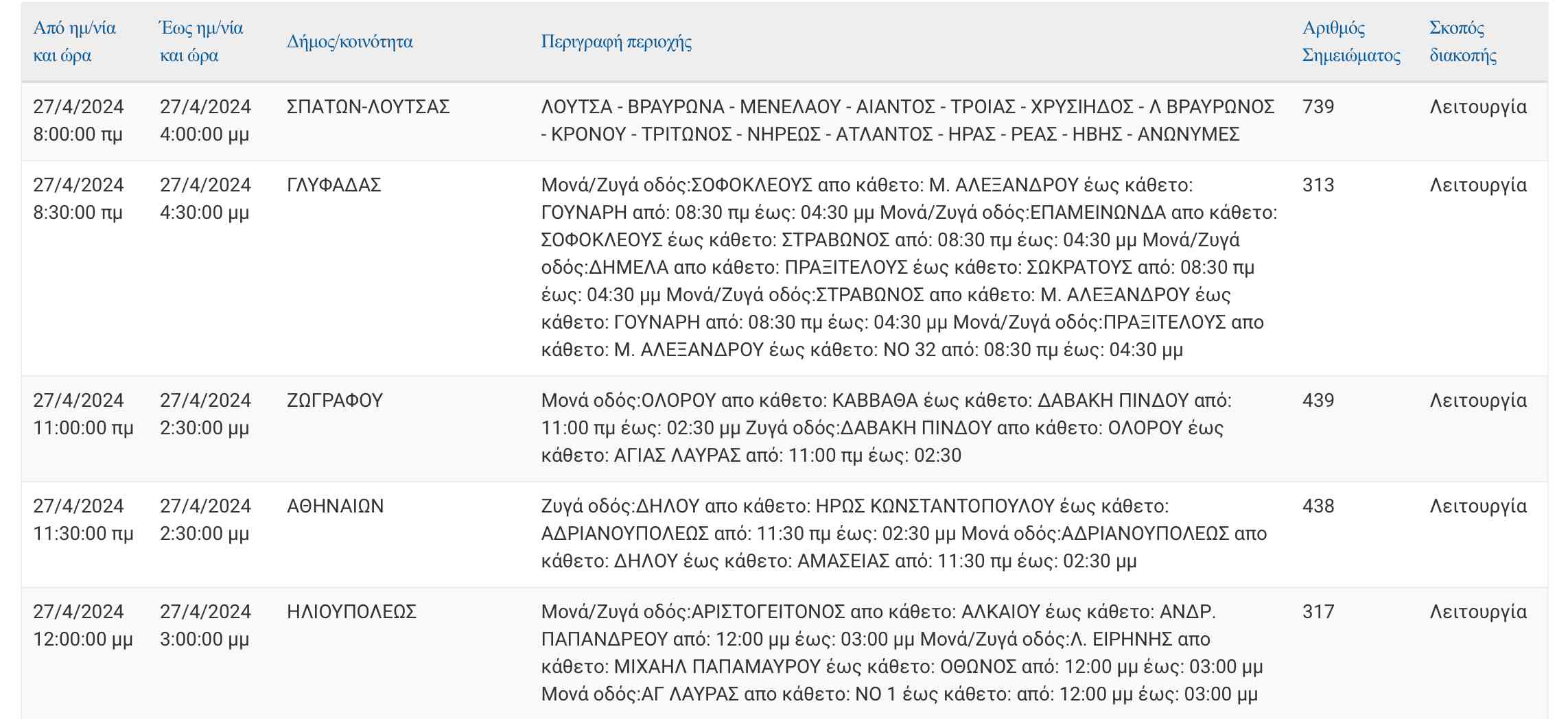The width and height of the screenshot is (1568, 719).
Task: Select the ΑΘΗΝΑΙΩΝ municipality cell
Action: (335, 506)
